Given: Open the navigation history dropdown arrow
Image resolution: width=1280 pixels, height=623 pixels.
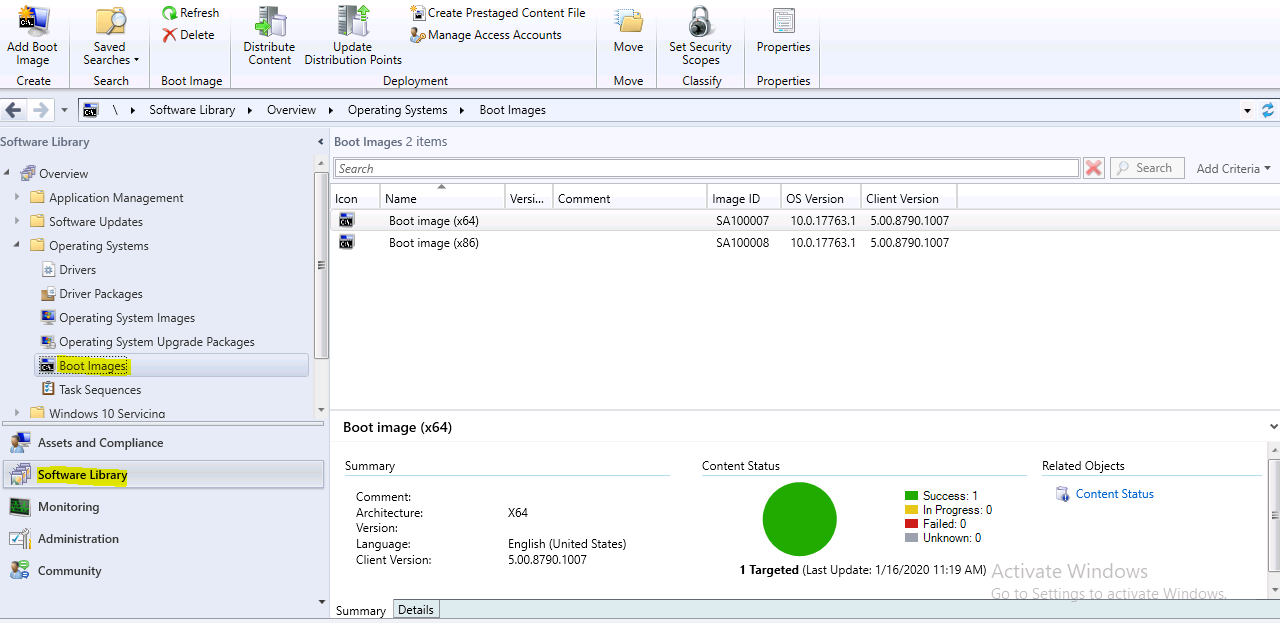Looking at the screenshot, I should pos(65,110).
